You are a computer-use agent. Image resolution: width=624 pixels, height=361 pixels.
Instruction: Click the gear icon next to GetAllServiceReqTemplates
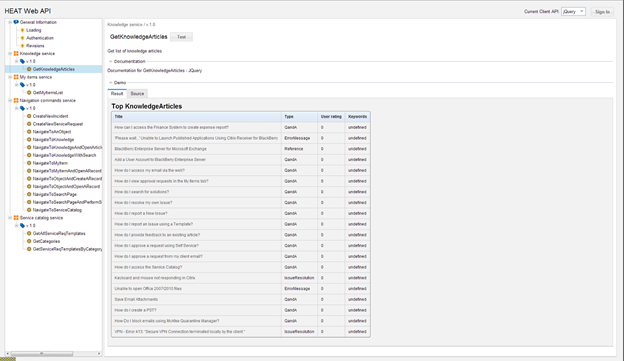(29, 233)
